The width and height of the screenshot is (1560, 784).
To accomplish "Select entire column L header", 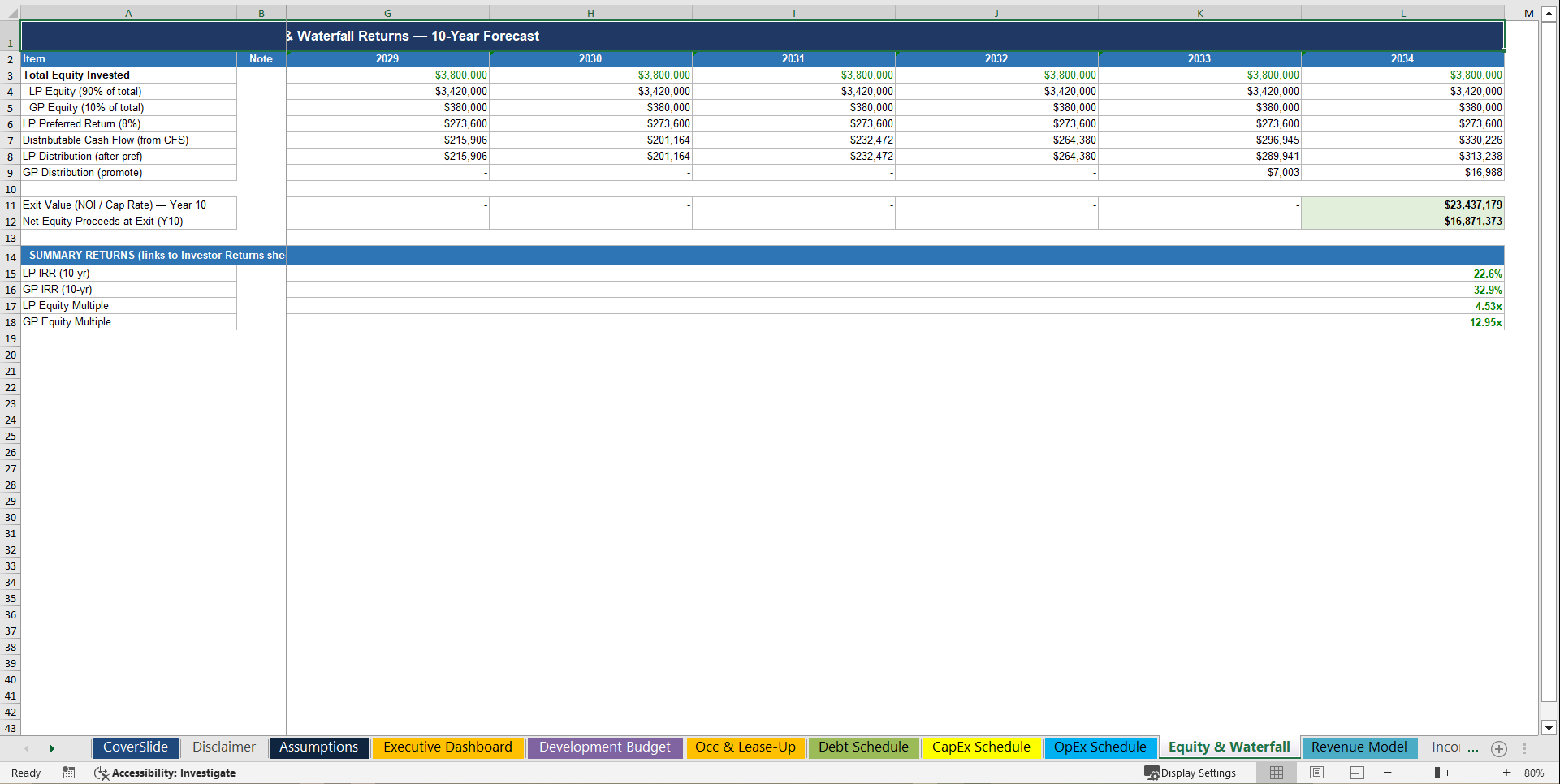I will 1402,13.
